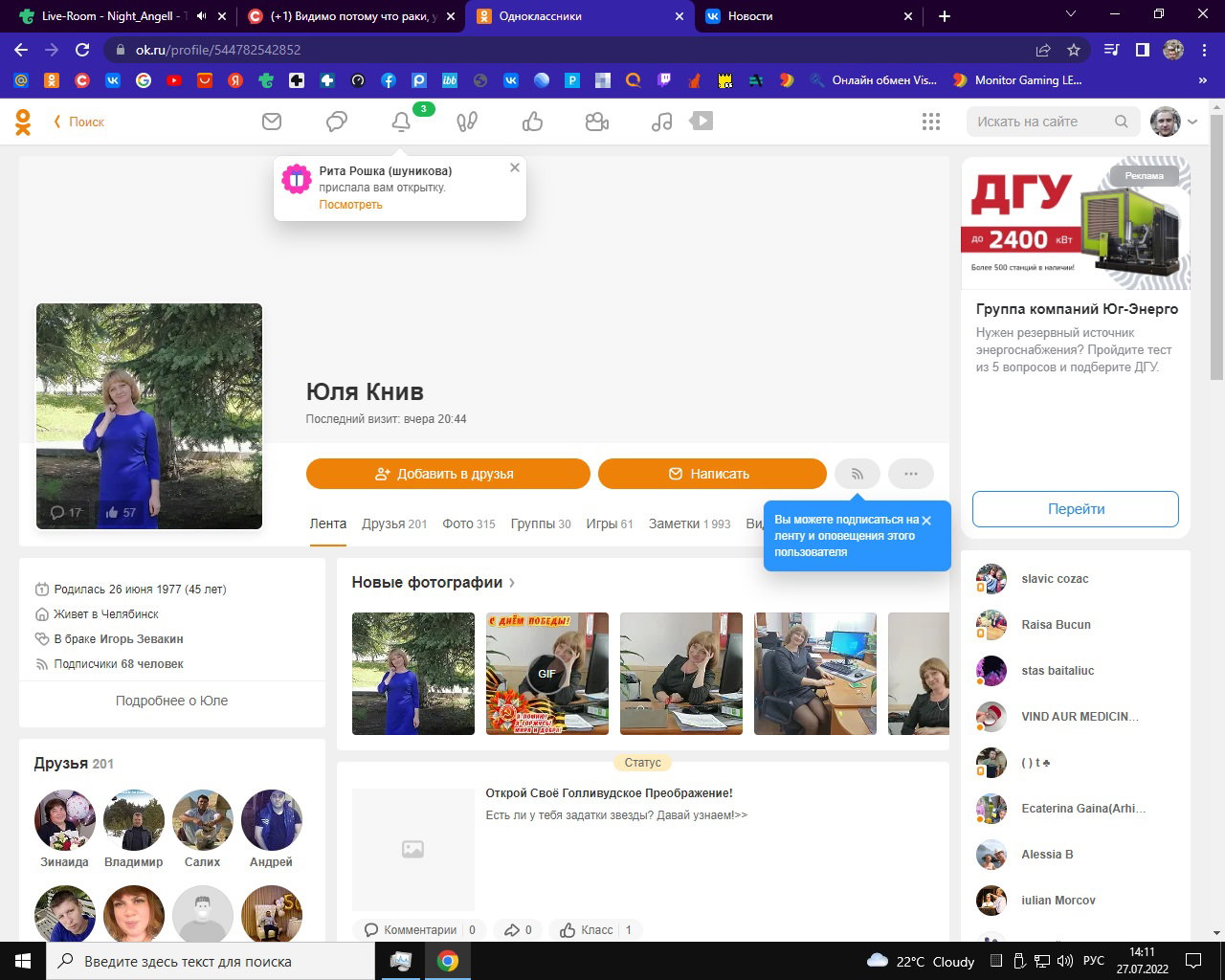The image size is (1225, 980).
Task: Open the messages envelope icon
Action: (272, 122)
